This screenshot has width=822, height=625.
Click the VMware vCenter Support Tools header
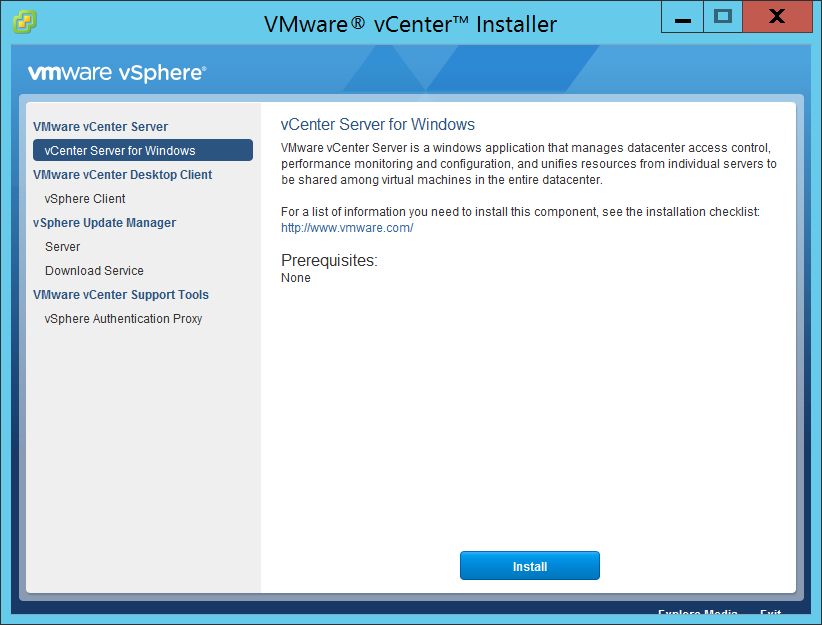click(x=120, y=295)
